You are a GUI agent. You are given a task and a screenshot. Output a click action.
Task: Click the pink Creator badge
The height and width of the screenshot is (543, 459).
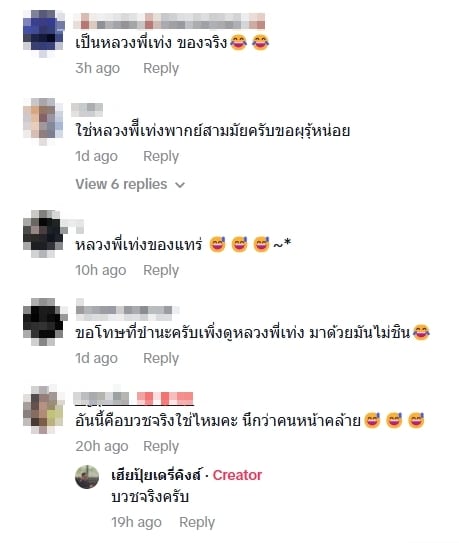pos(237,475)
